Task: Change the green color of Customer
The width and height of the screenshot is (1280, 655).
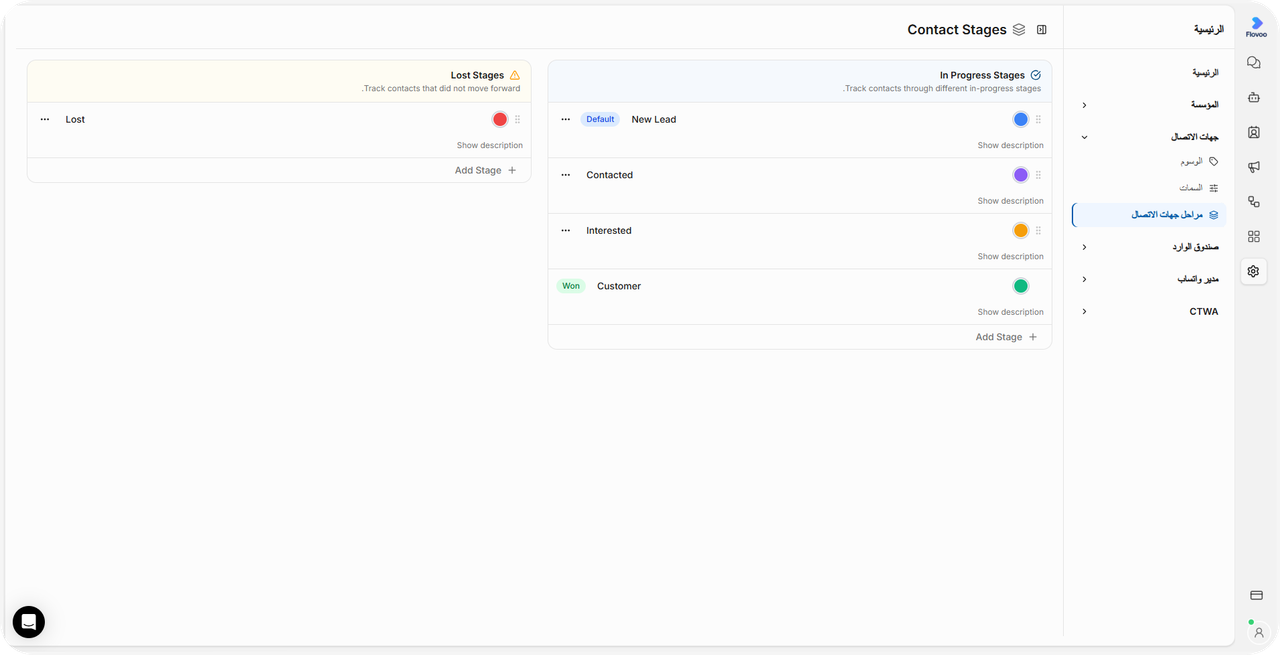Action: click(1021, 286)
